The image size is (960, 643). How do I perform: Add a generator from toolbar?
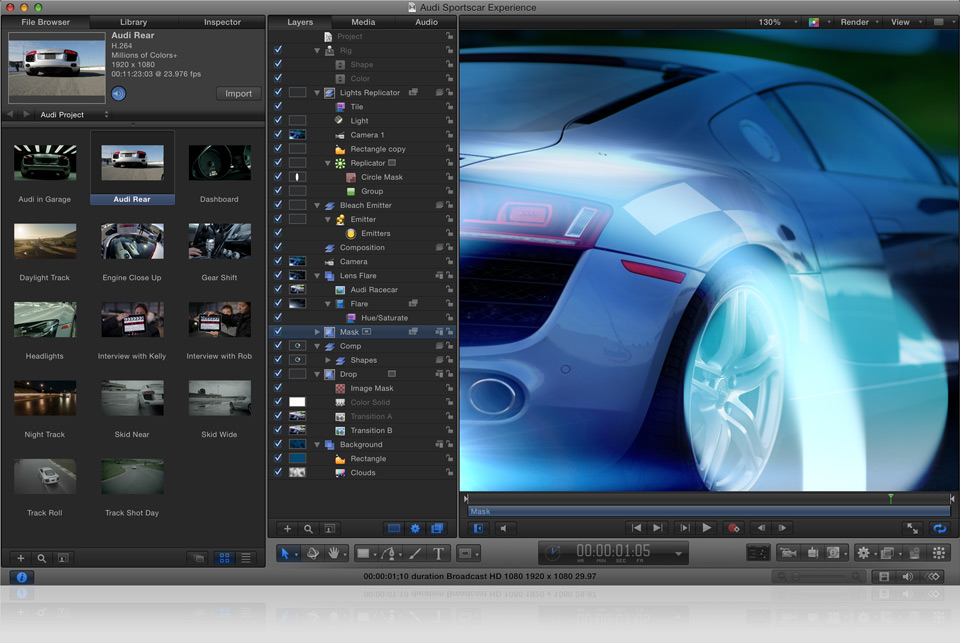834,553
